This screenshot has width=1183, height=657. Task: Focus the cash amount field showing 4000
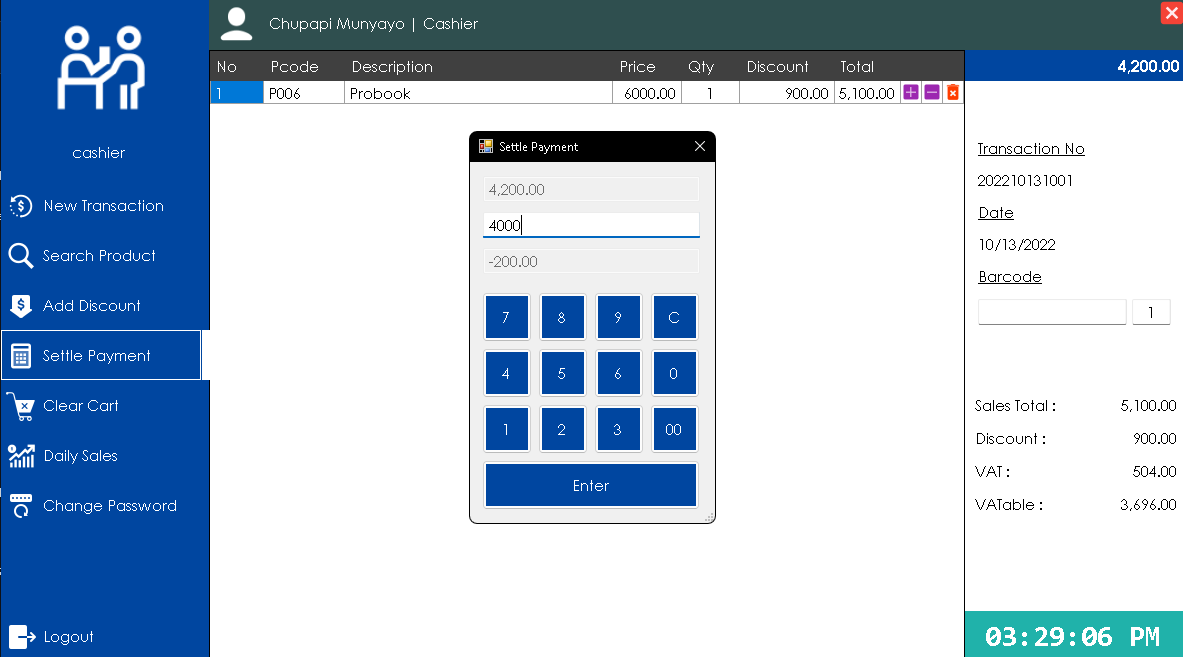(591, 225)
